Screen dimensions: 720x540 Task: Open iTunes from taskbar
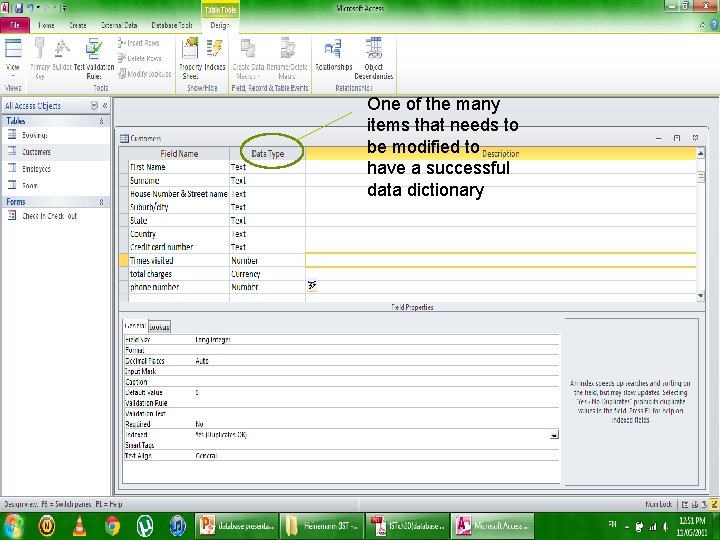[177, 526]
